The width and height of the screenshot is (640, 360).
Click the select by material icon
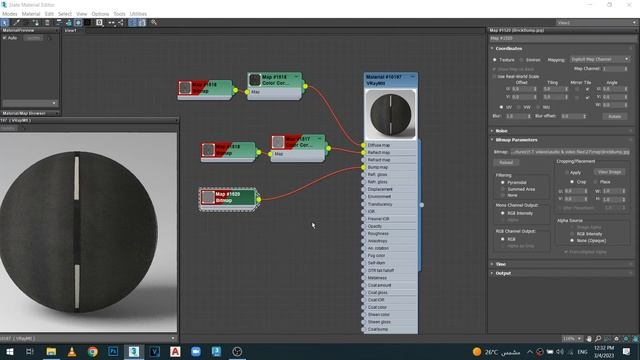coord(154,23)
